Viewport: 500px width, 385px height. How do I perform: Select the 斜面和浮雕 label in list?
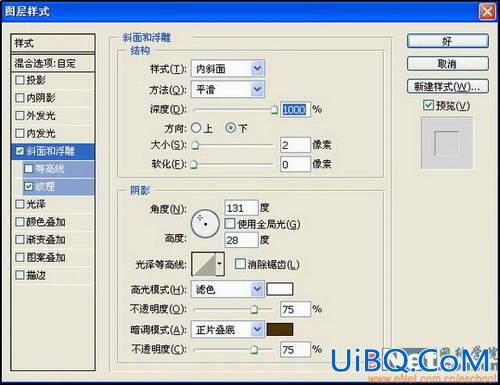tap(51, 151)
